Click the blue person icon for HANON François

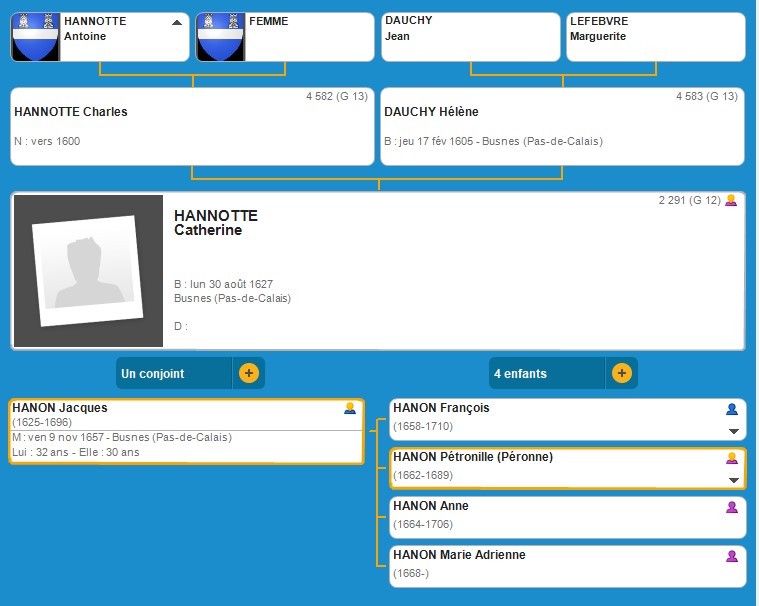[x=732, y=409]
